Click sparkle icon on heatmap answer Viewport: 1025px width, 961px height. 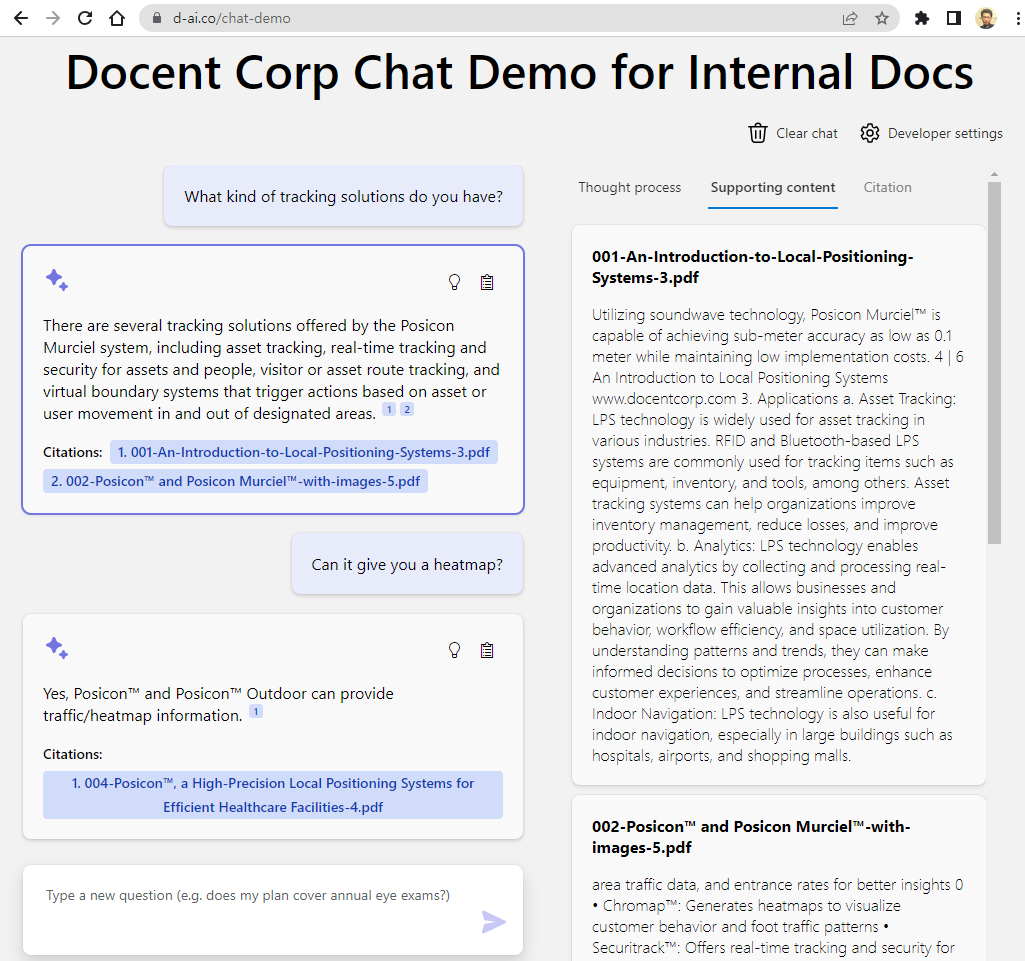tap(57, 648)
